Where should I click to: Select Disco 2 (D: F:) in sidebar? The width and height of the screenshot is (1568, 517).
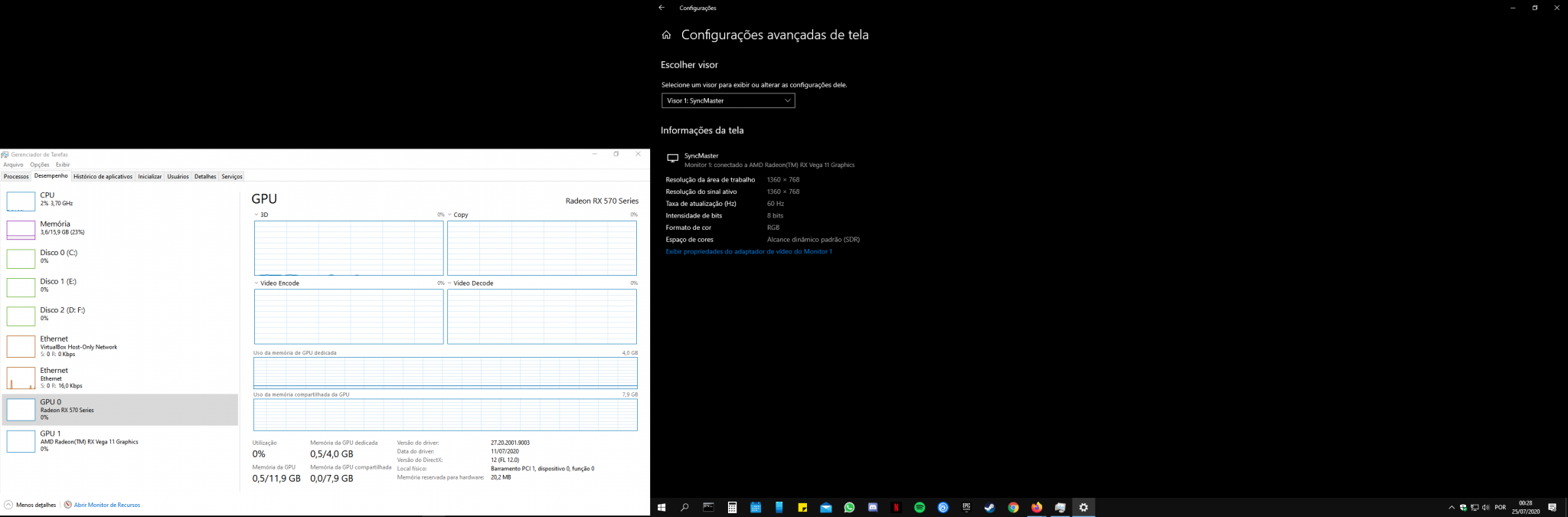120,315
